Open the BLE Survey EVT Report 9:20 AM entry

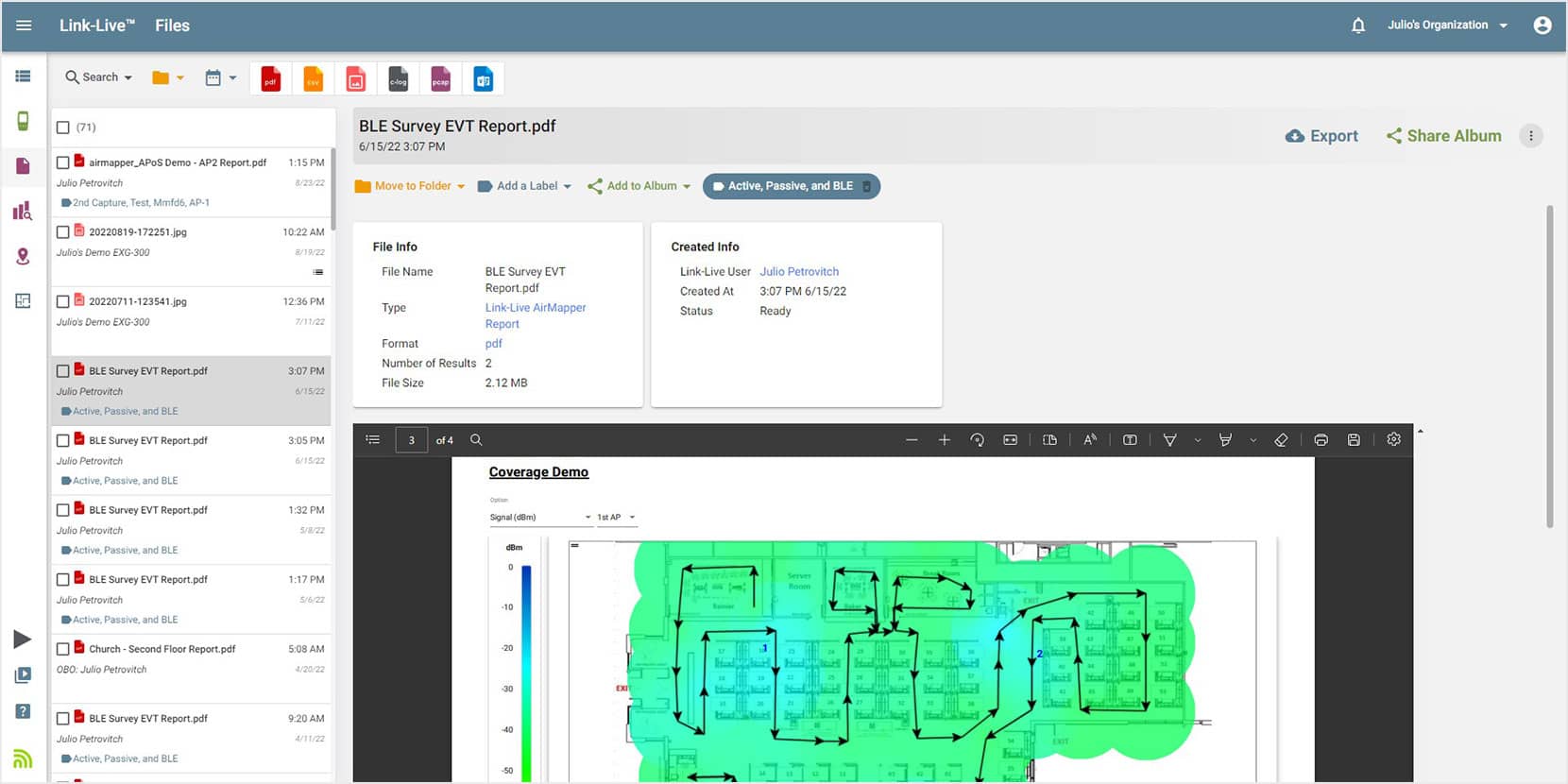click(x=191, y=739)
